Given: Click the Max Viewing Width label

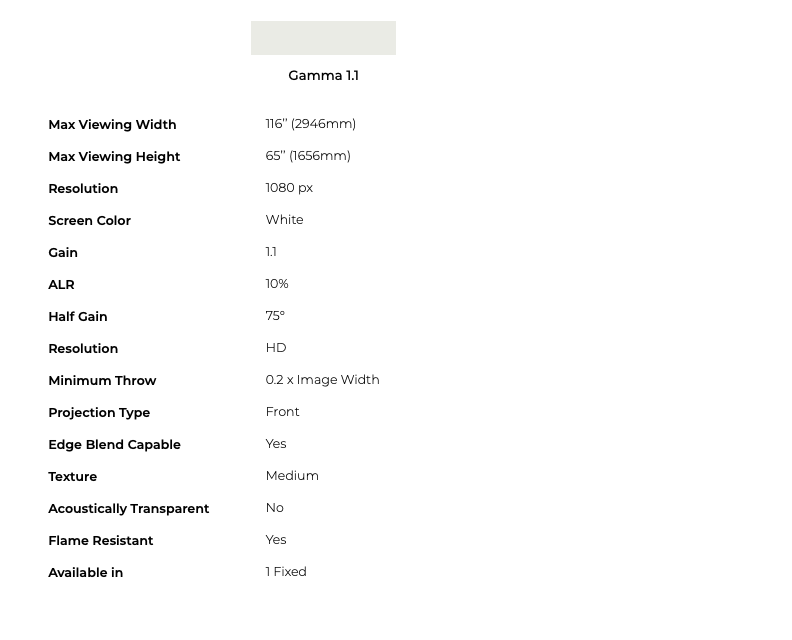Looking at the screenshot, I should (x=112, y=125).
